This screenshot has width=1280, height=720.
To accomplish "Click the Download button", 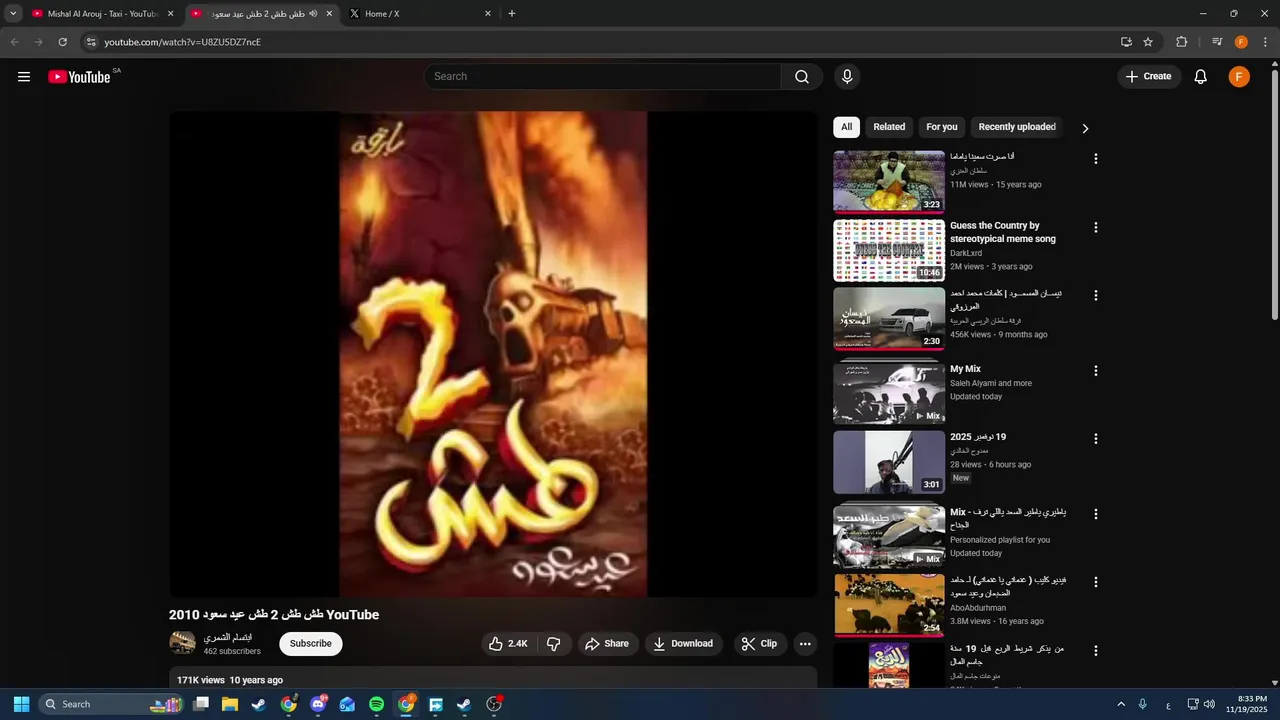I will [683, 644].
